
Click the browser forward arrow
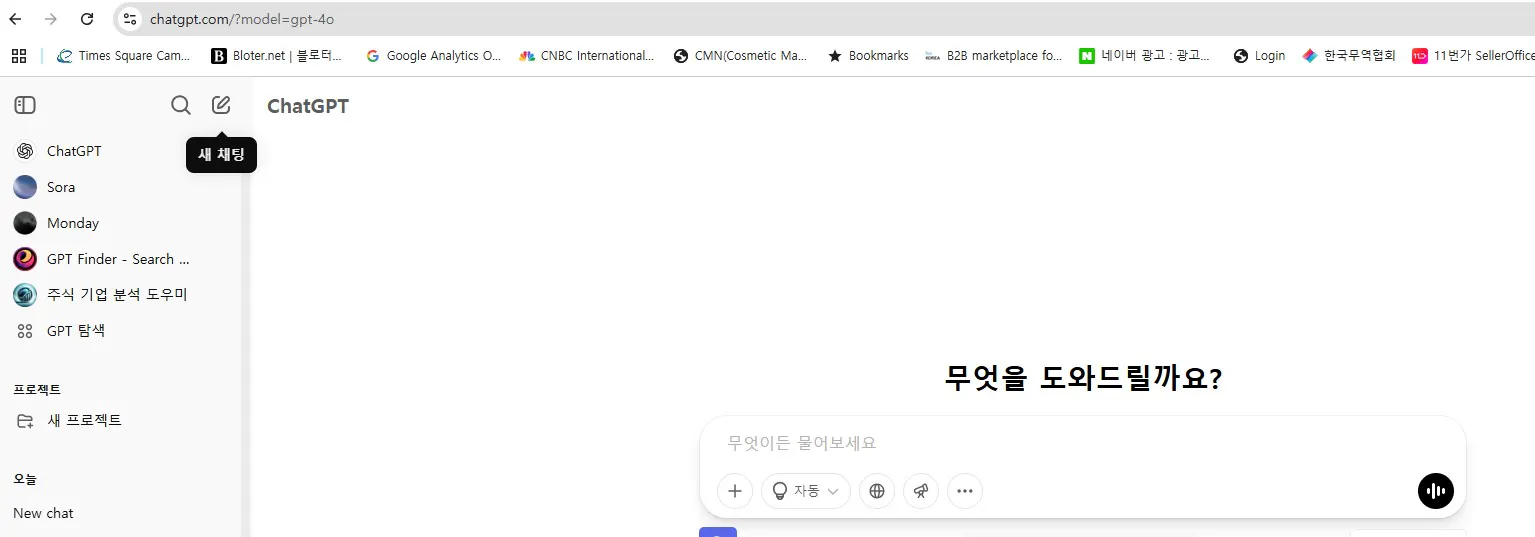pyautogui.click(x=51, y=19)
